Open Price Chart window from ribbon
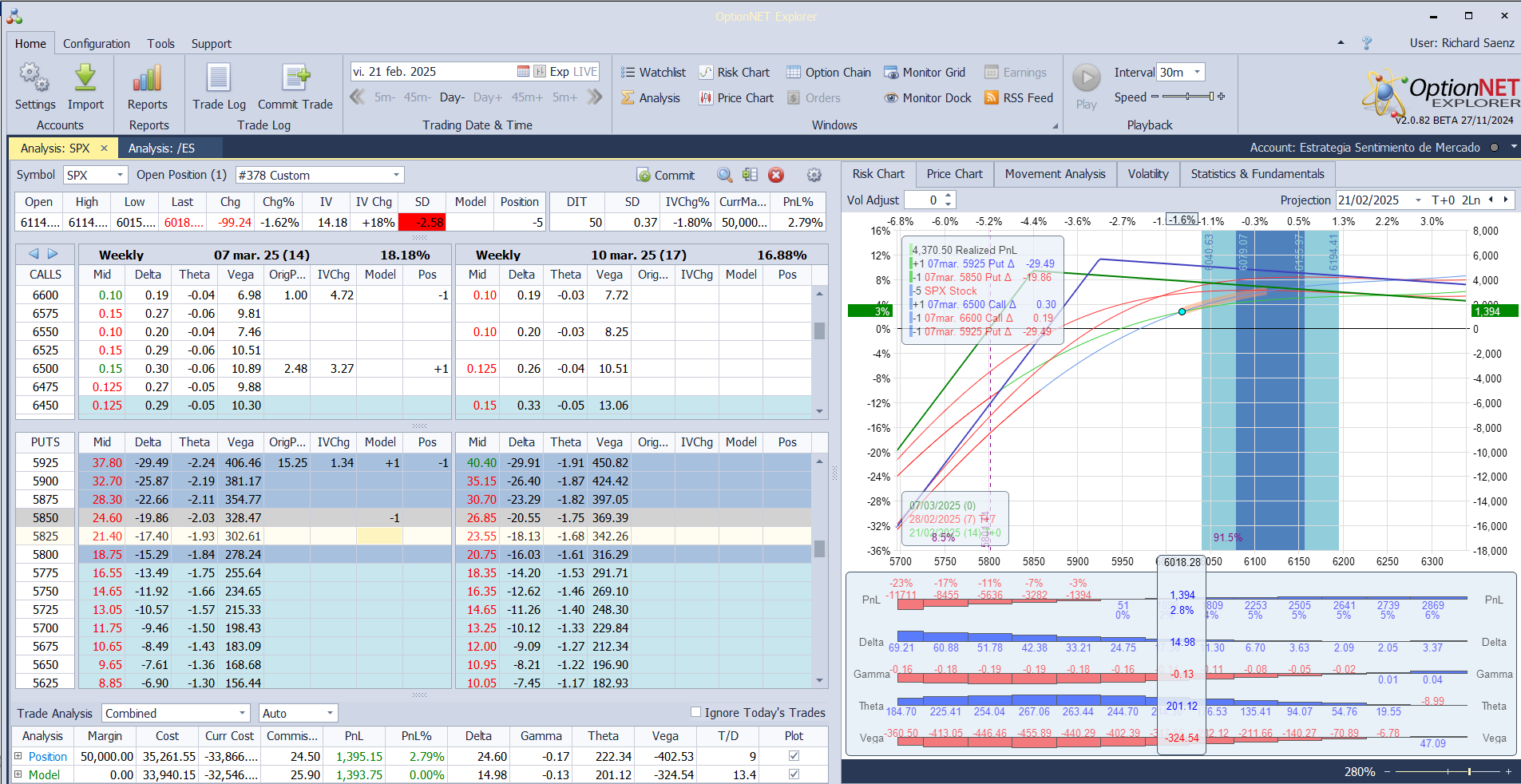 (736, 98)
